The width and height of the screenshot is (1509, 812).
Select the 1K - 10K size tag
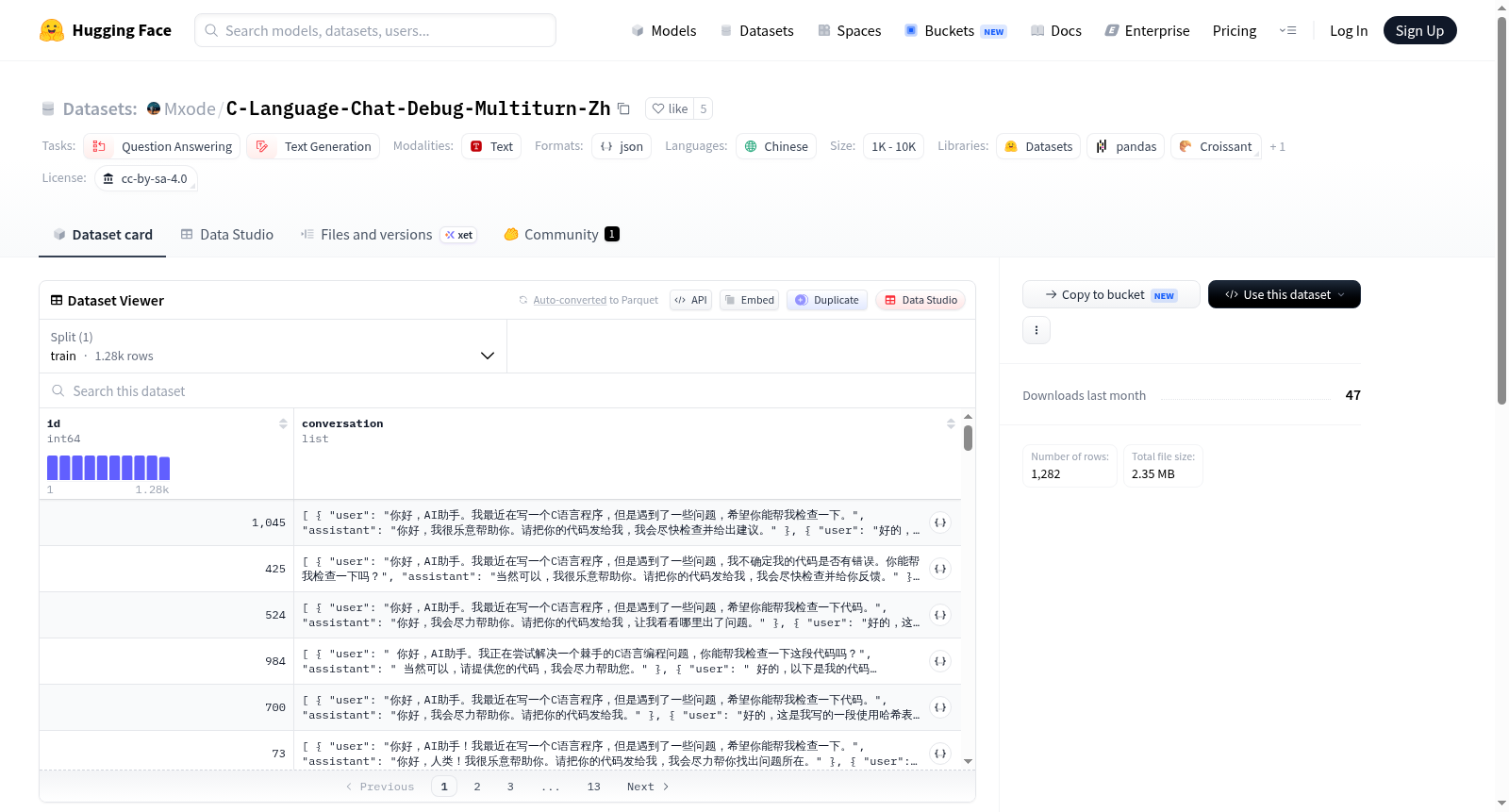point(893,146)
